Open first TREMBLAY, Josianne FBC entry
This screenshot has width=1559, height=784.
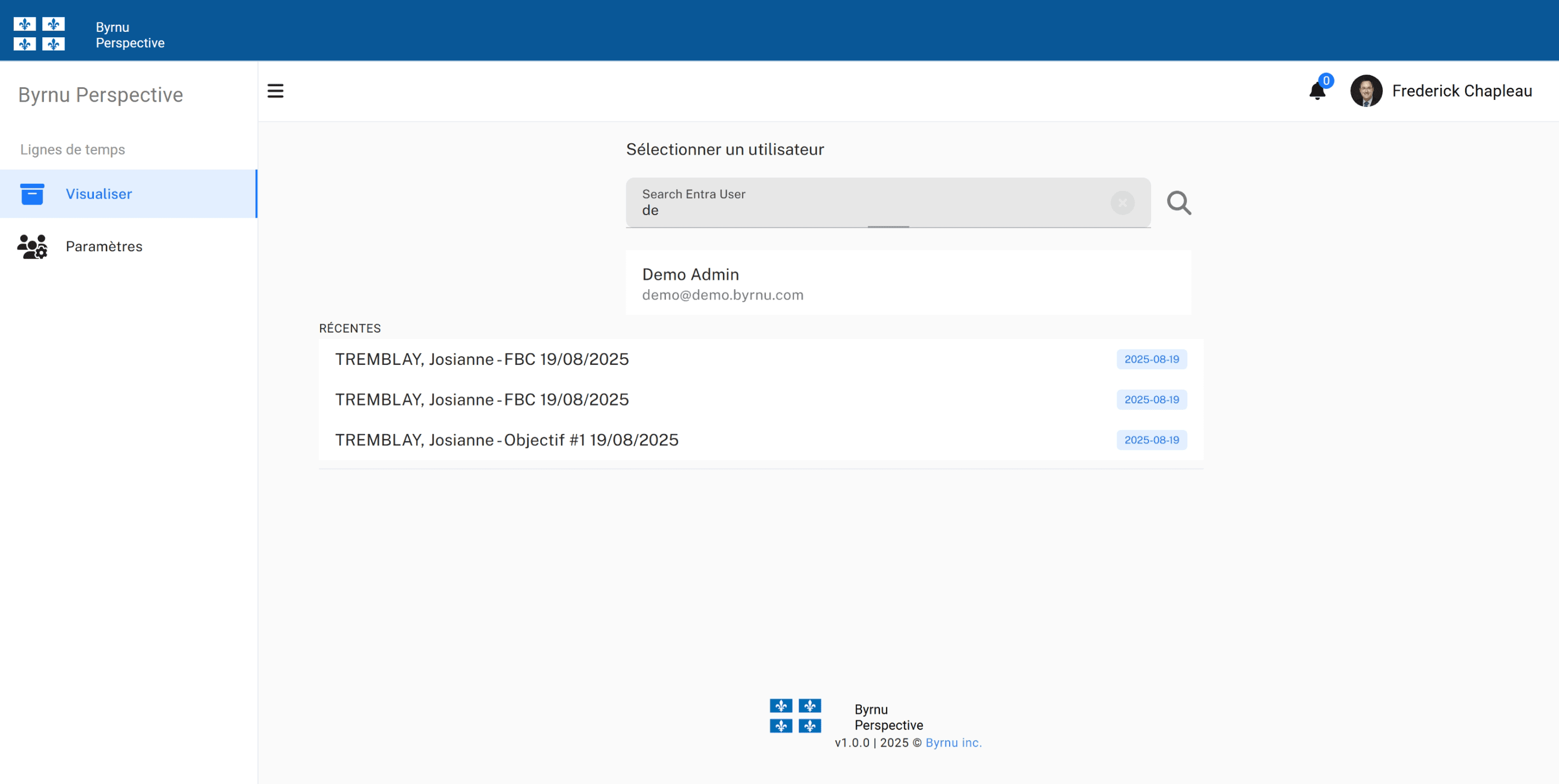pos(482,359)
